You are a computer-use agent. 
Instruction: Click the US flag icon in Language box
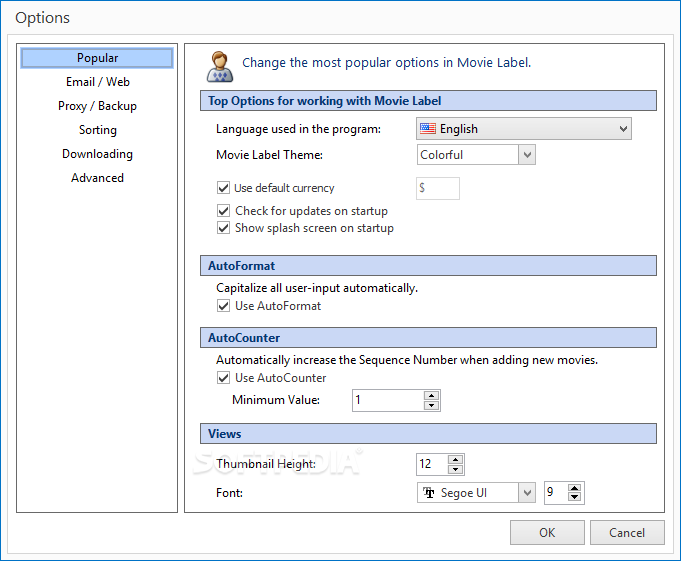click(428, 129)
